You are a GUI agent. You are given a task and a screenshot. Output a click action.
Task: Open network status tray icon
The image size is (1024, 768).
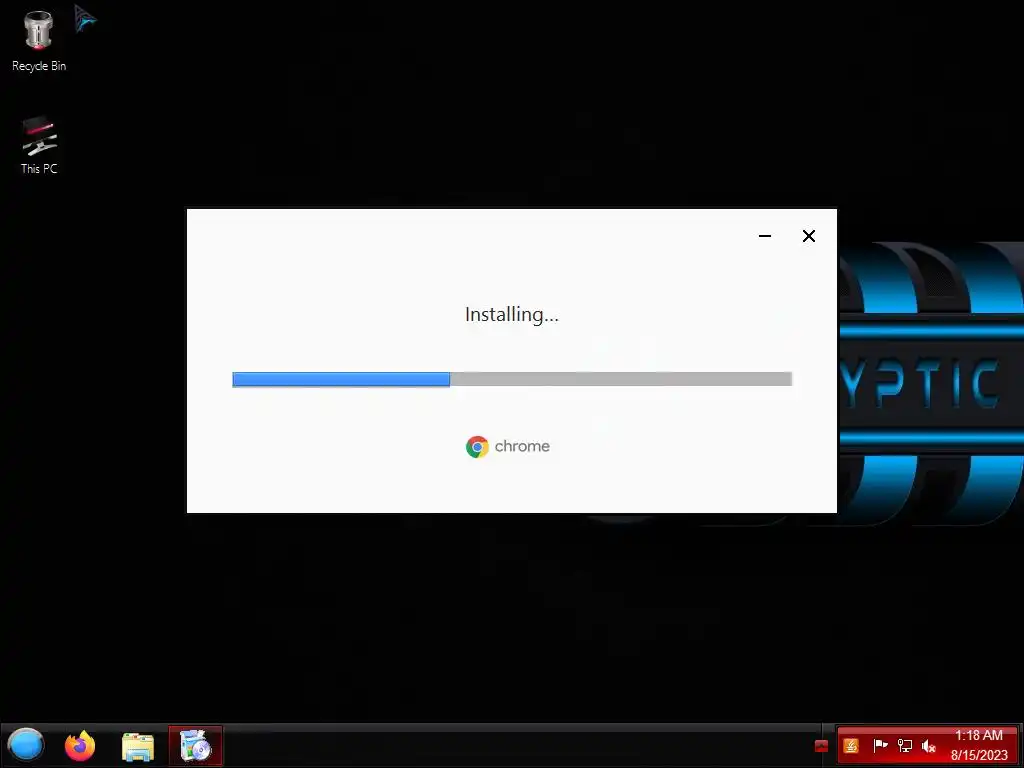click(x=904, y=746)
